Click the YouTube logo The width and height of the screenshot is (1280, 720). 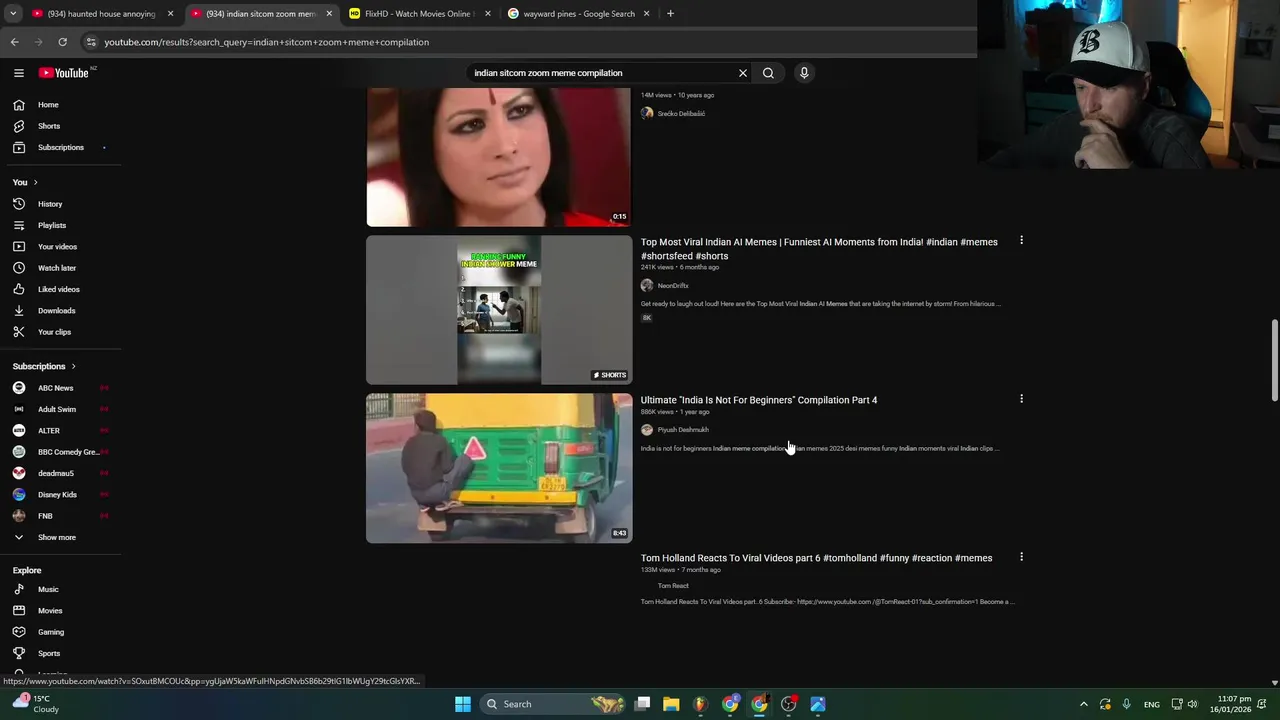66,73
